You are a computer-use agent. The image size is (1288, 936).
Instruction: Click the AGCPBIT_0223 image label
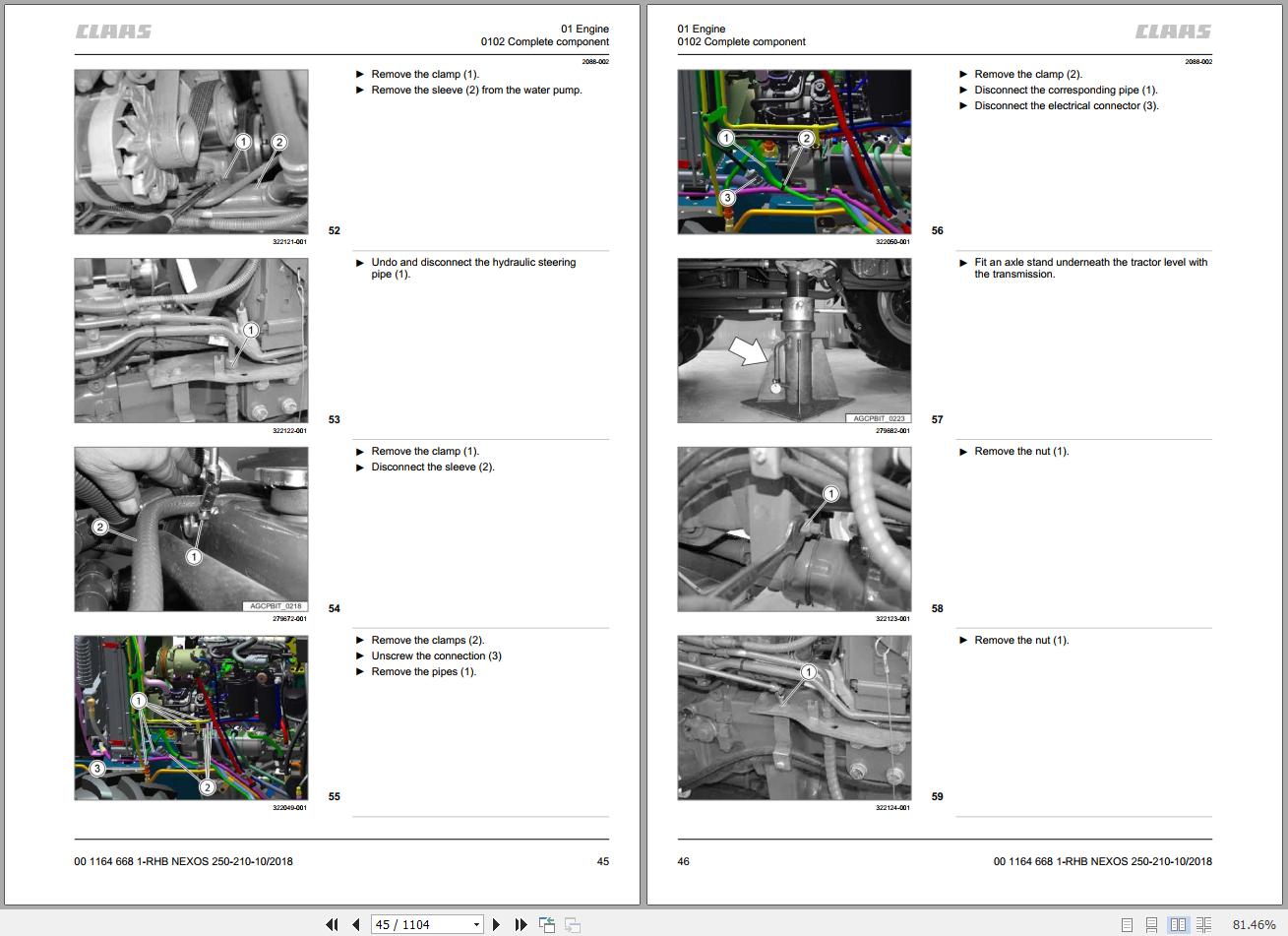[x=879, y=418]
